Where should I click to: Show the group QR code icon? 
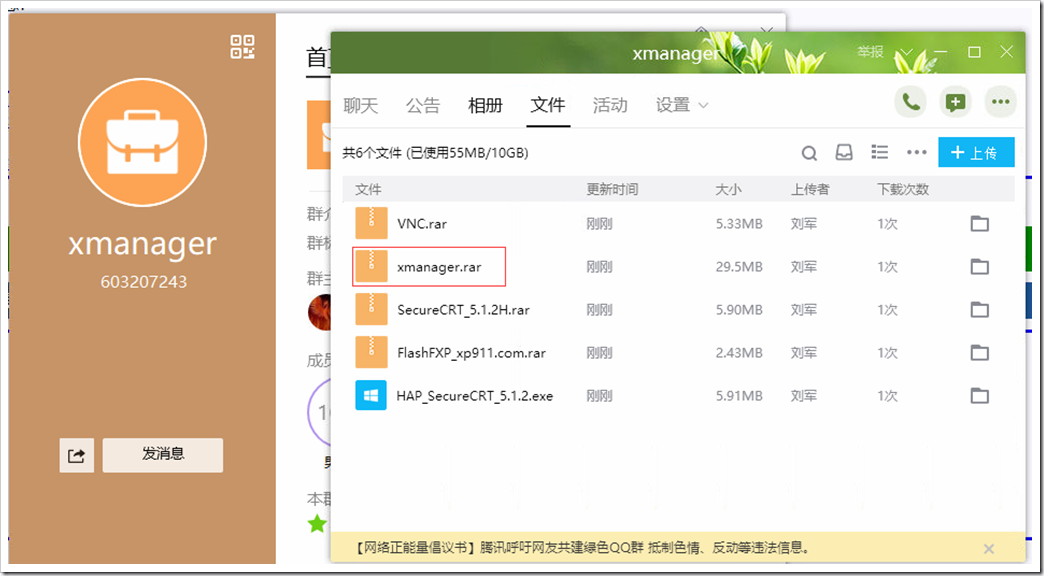point(243,47)
